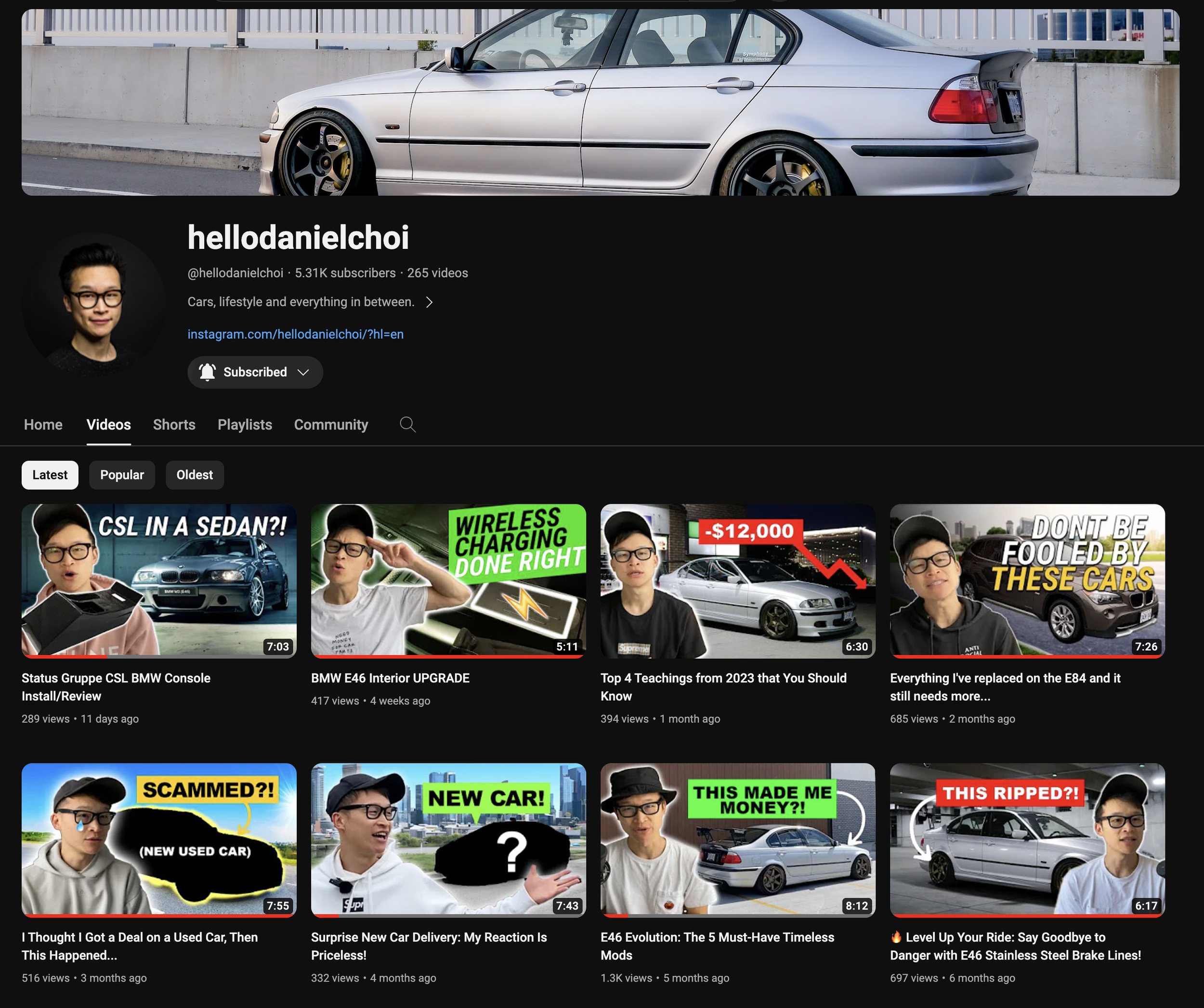Sort videos by Popular
This screenshot has height=1008, width=1204.
click(121, 475)
